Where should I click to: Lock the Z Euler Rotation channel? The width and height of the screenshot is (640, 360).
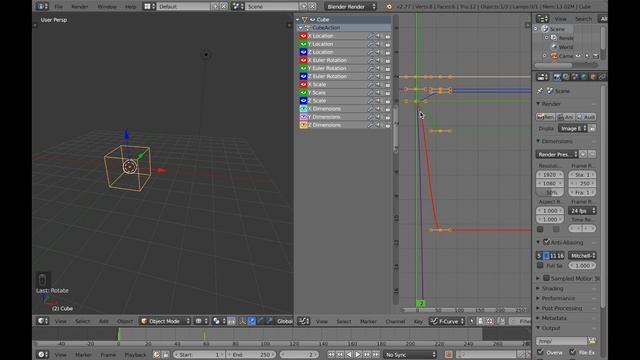[387, 76]
